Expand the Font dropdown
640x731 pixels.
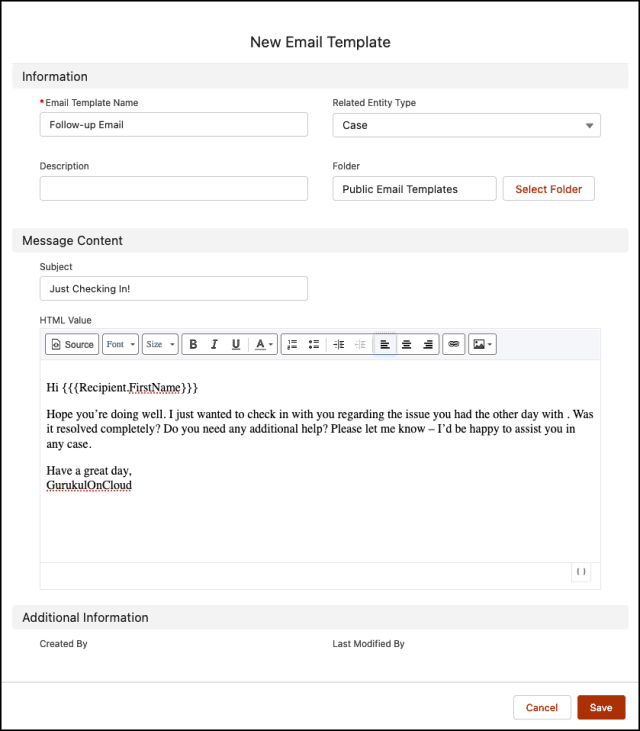(120, 344)
